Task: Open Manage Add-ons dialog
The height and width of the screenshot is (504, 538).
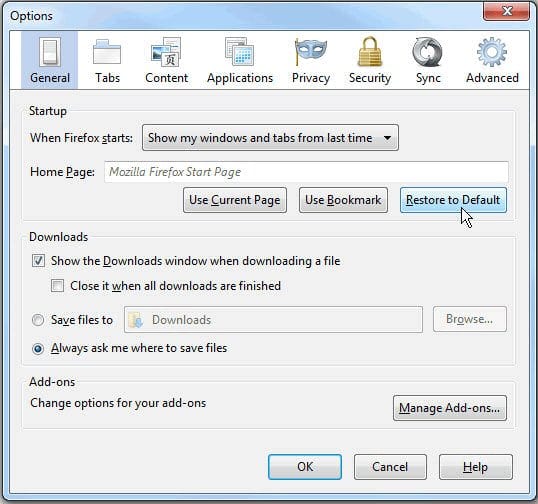Action: click(x=449, y=408)
